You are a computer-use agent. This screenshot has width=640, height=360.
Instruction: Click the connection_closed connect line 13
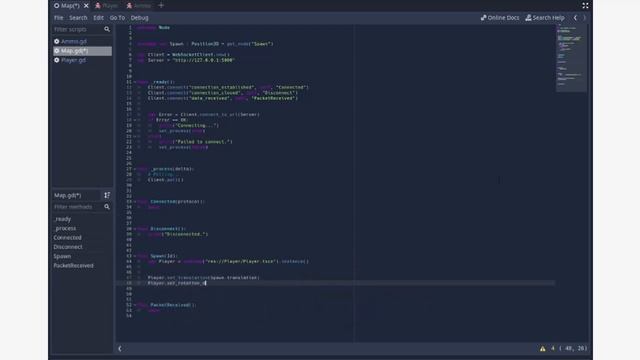[223, 93]
